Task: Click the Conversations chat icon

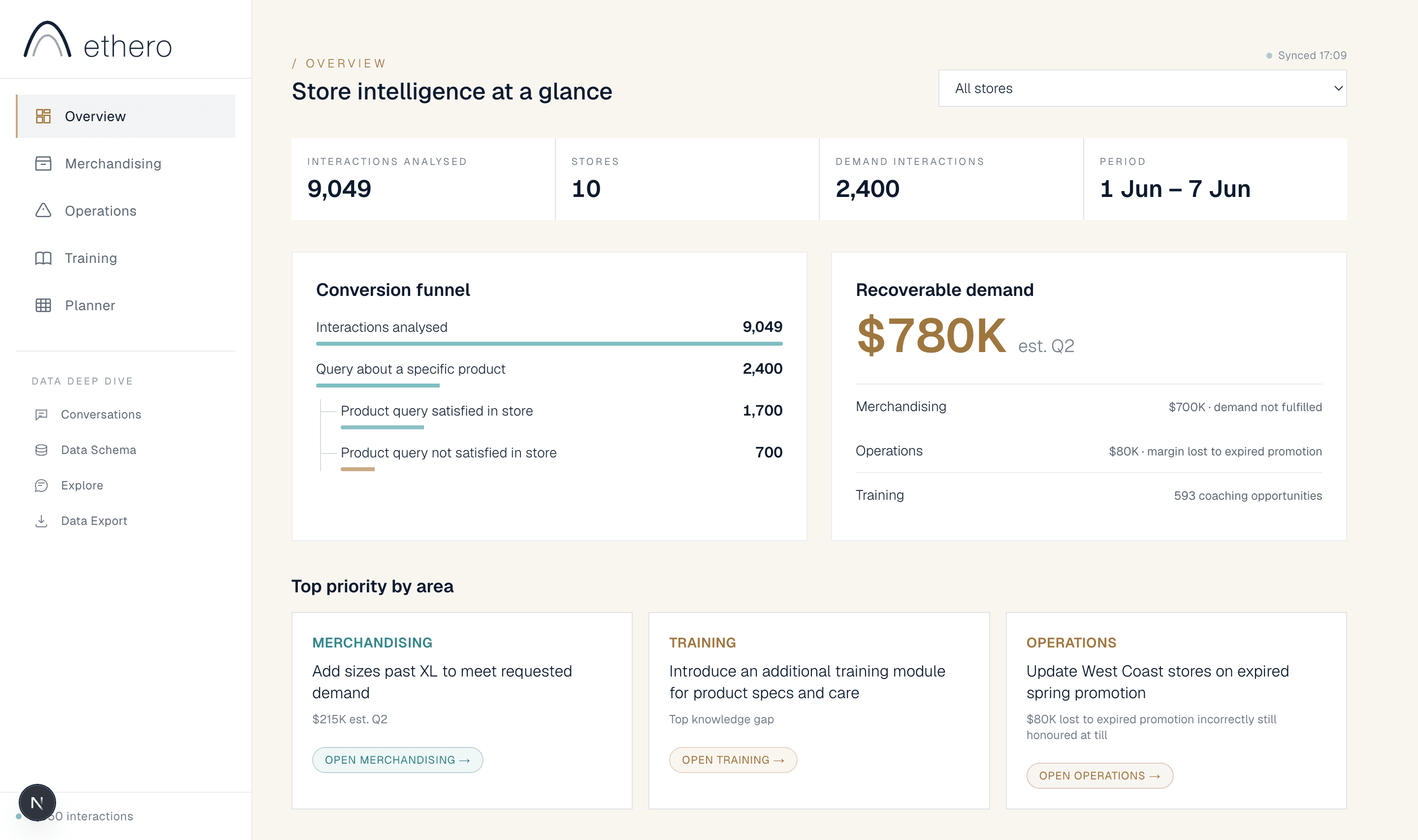Action: [x=41, y=415]
